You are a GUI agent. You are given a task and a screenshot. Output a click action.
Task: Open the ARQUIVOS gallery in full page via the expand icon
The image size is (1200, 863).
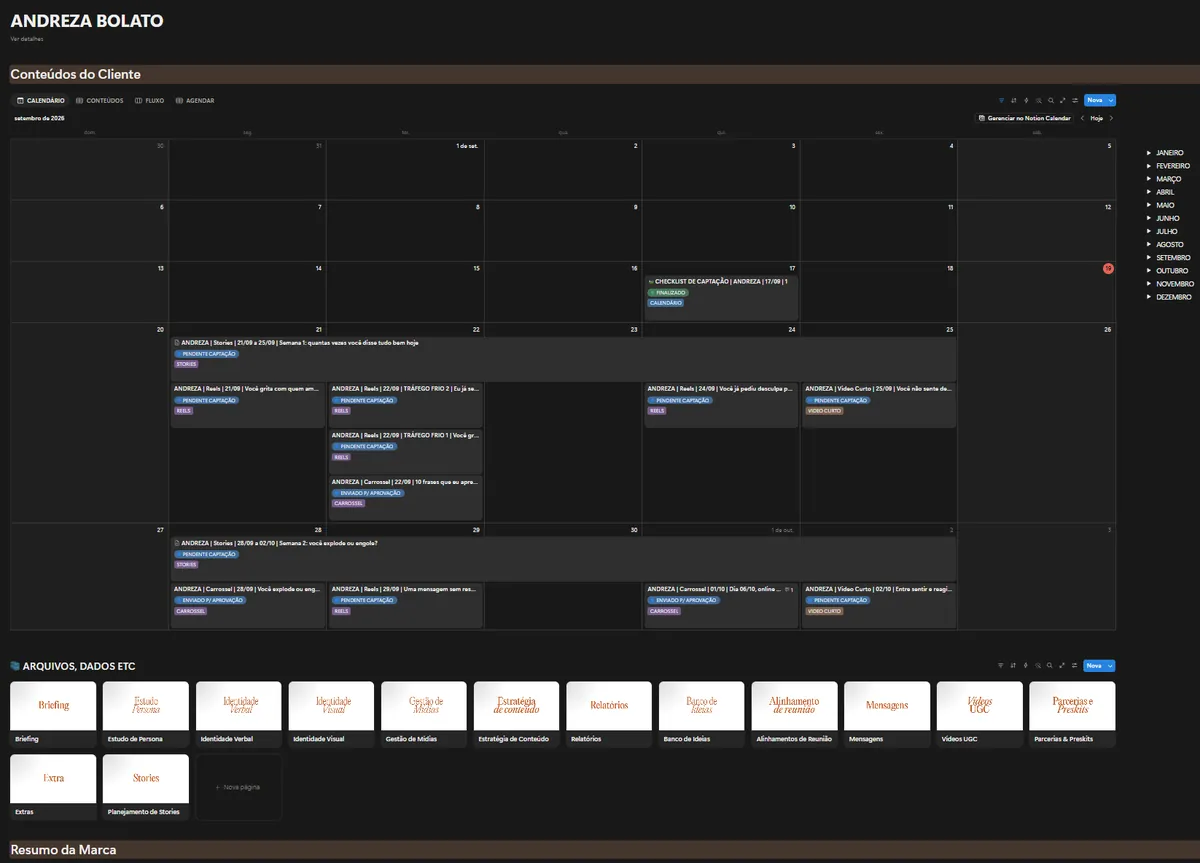click(x=1062, y=665)
